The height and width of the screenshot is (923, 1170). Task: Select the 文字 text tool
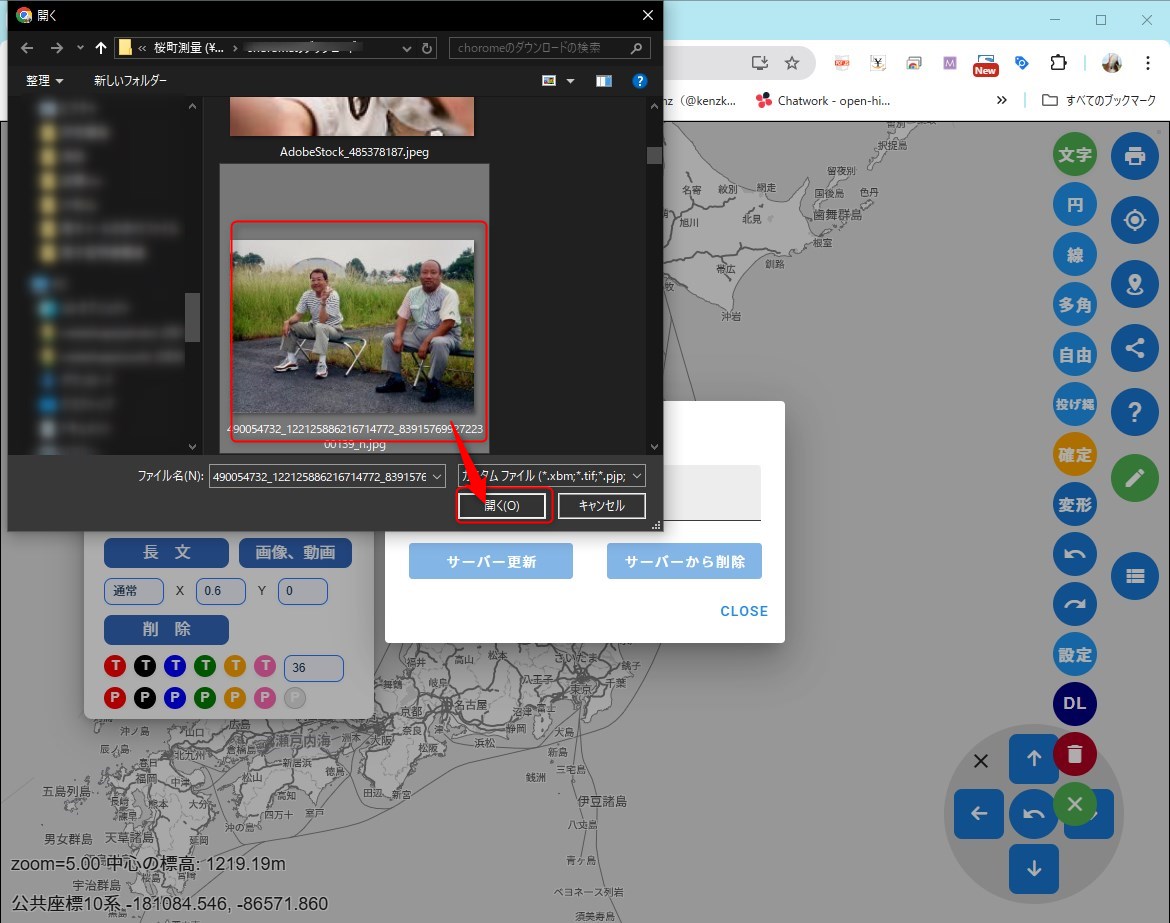(1075, 156)
